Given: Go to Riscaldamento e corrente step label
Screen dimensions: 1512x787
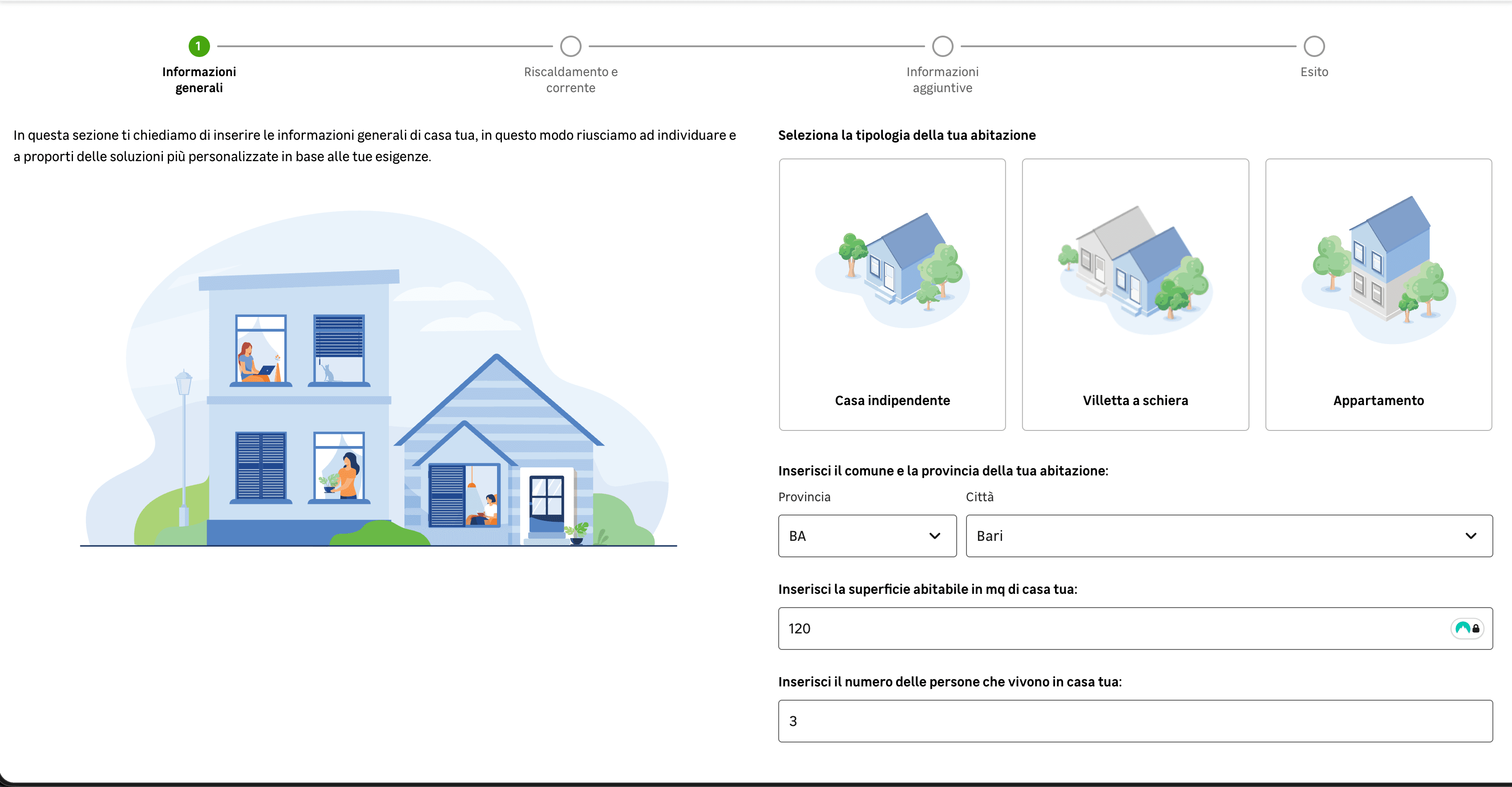Looking at the screenshot, I should click(570, 80).
